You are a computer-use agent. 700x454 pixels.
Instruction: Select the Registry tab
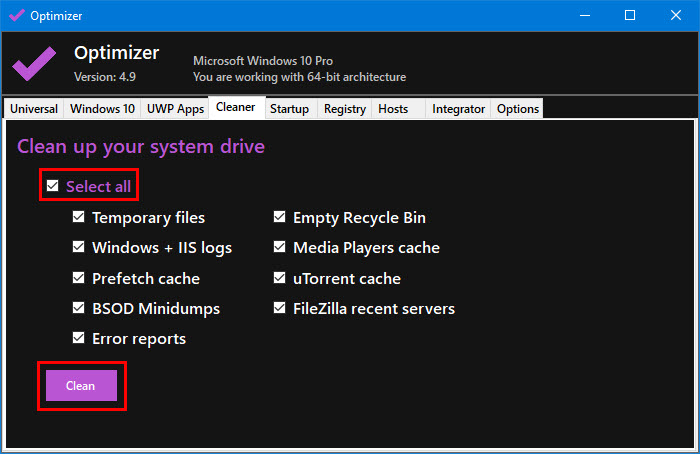(345, 109)
